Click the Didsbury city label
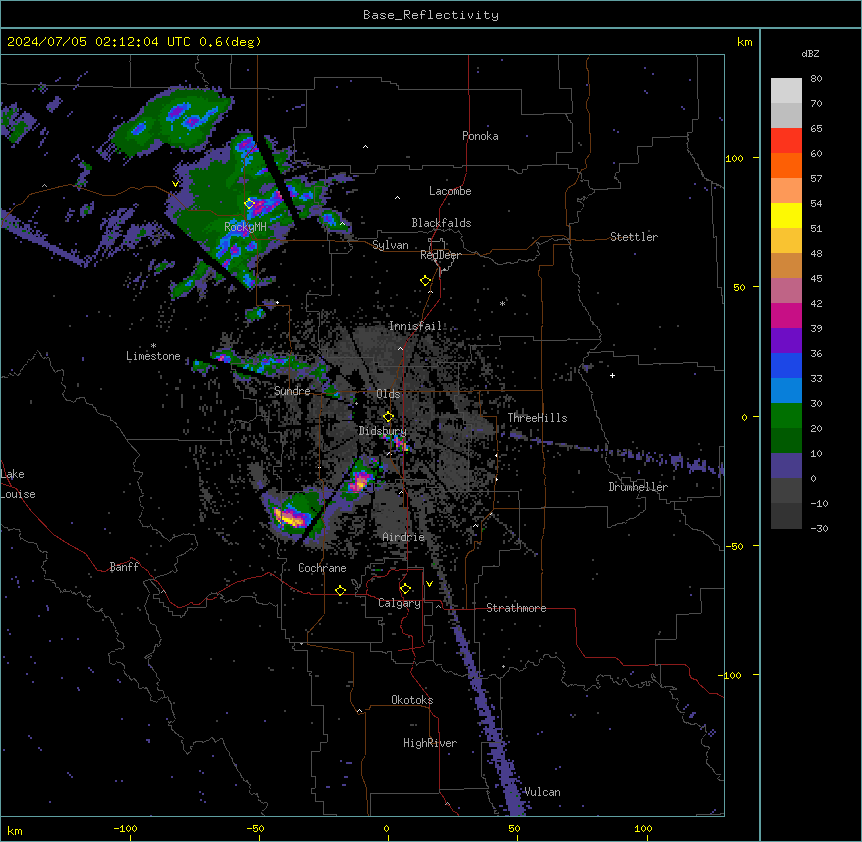This screenshot has width=862, height=842. tap(383, 431)
